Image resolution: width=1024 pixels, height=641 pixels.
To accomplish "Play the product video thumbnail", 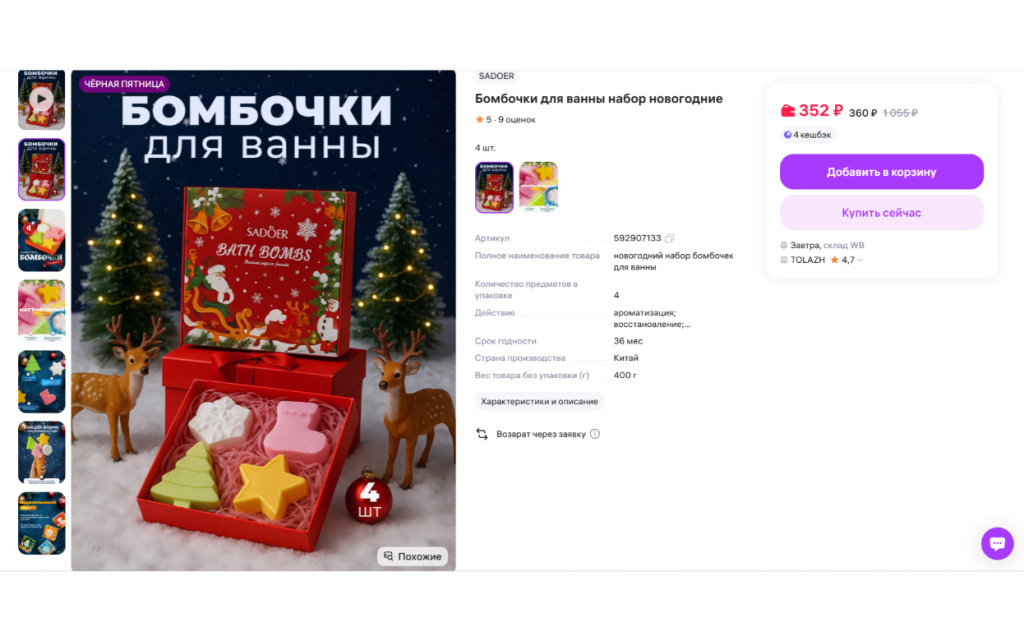I will pos(41,100).
